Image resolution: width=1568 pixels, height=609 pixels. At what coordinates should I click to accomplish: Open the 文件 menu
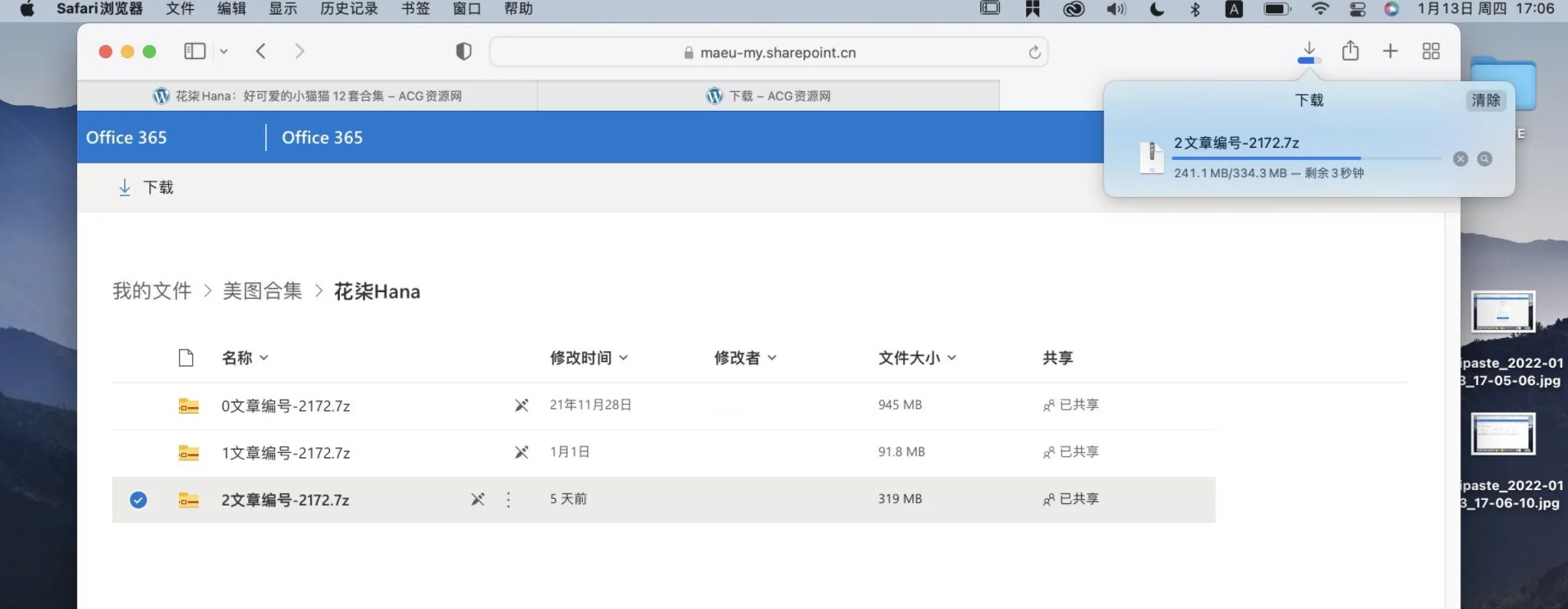tap(180, 9)
